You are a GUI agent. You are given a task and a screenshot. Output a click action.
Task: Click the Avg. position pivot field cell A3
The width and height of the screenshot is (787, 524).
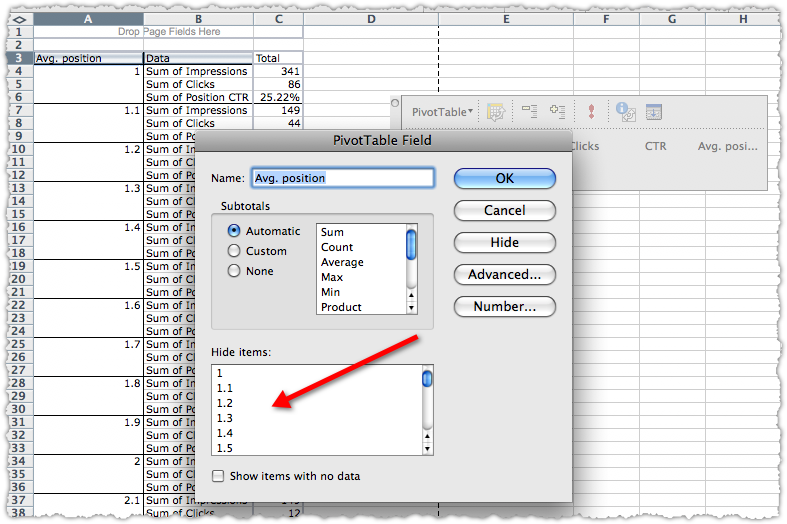88,58
